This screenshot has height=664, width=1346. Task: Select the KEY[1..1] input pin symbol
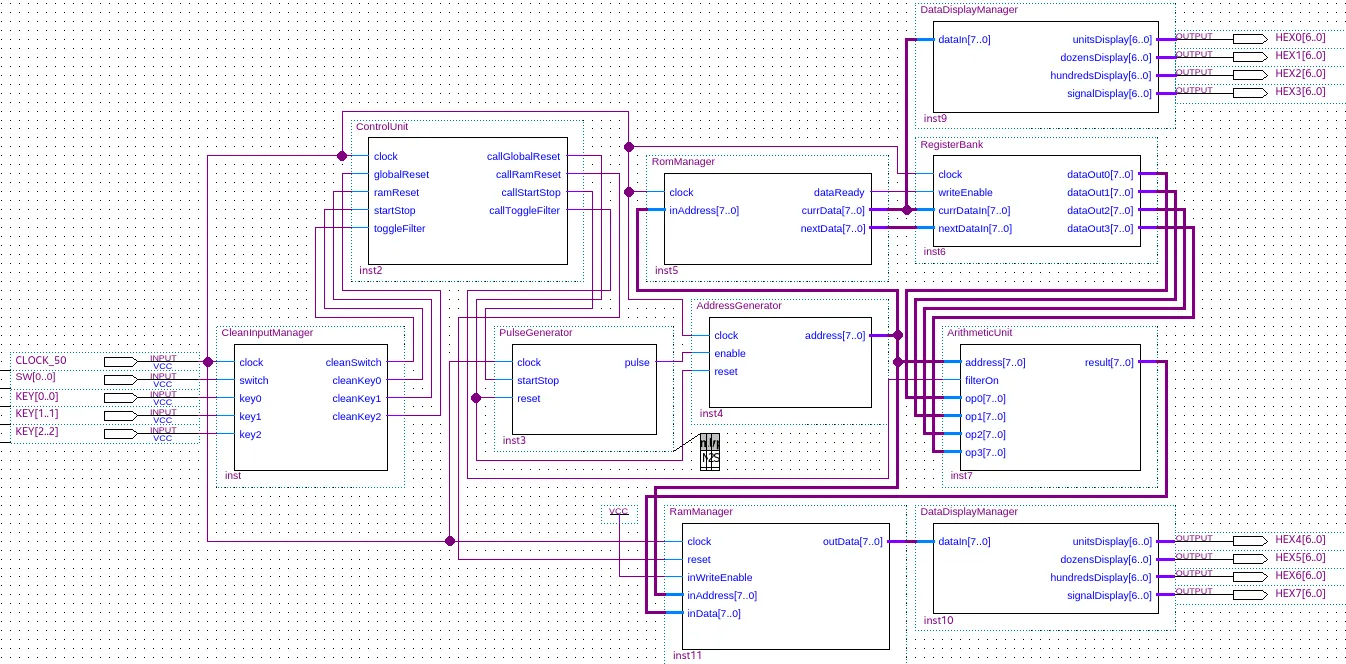coord(121,415)
